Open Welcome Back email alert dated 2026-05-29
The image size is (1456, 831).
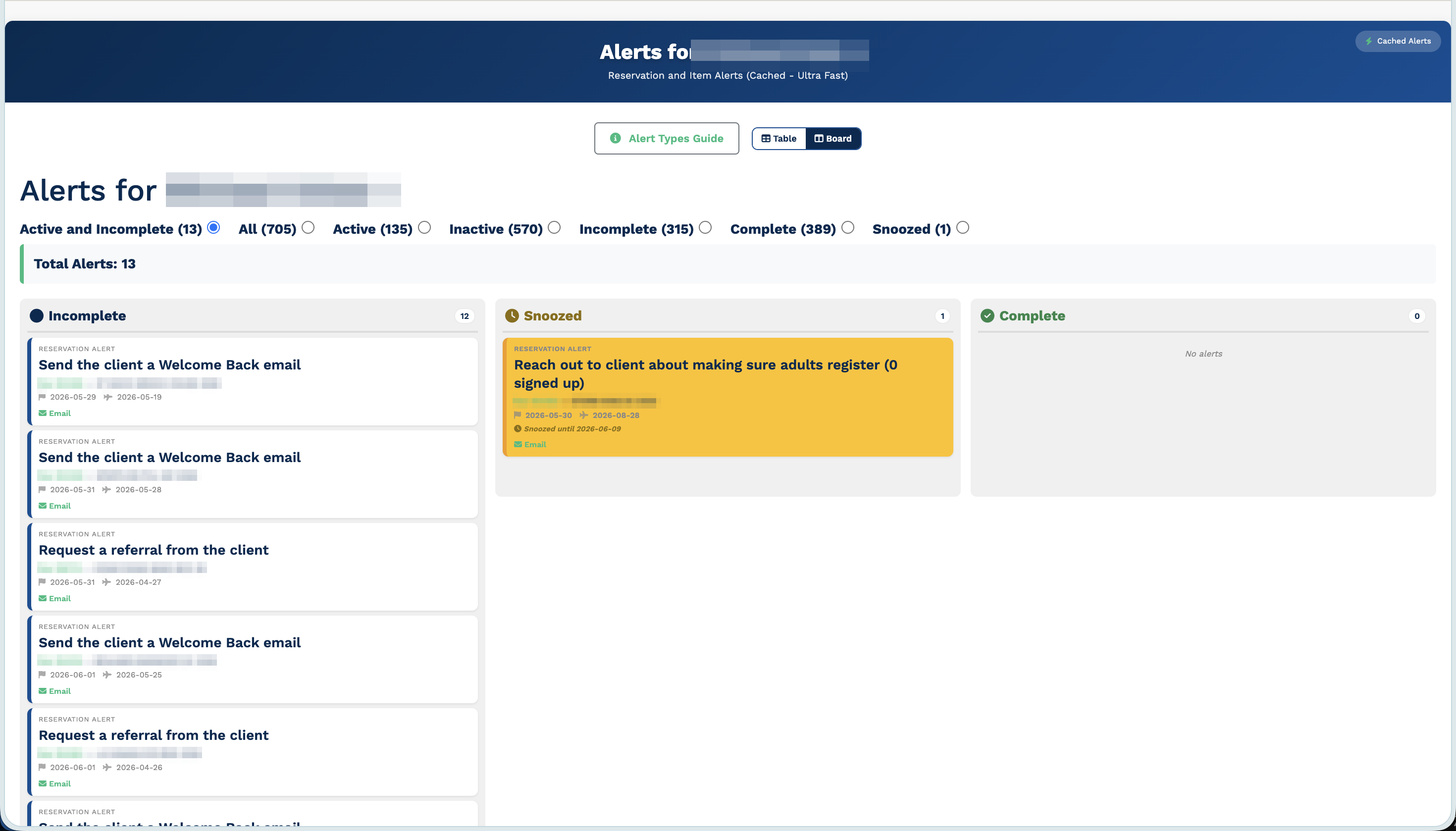tap(253, 381)
